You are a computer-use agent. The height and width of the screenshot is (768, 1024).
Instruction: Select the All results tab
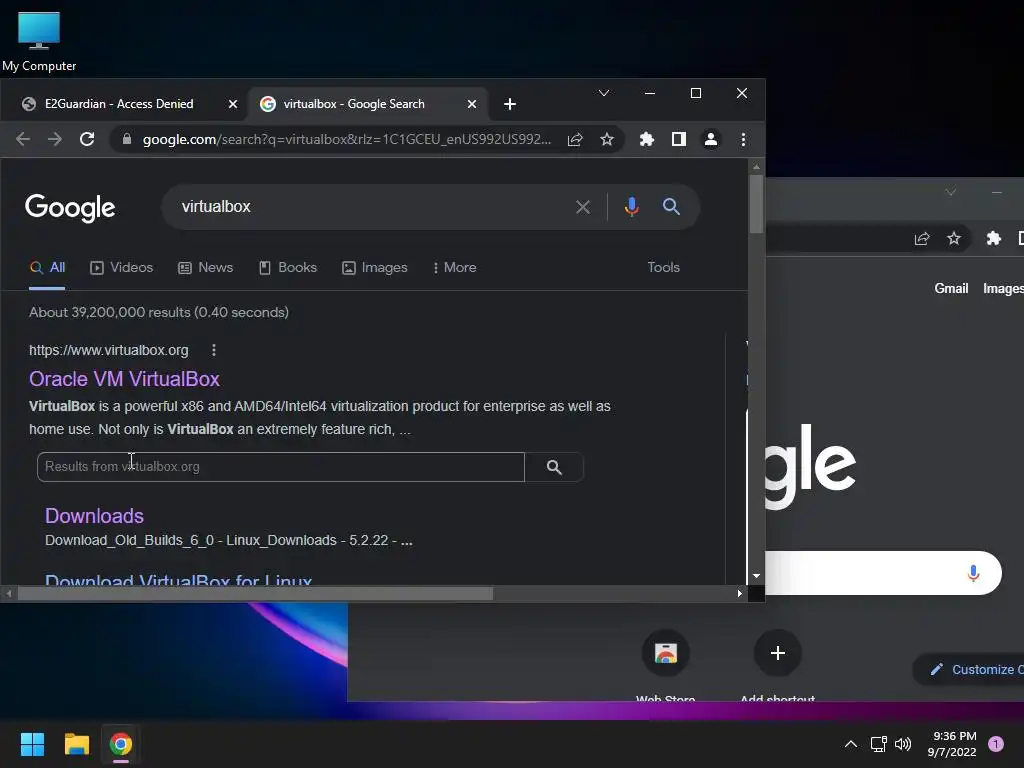click(48, 268)
